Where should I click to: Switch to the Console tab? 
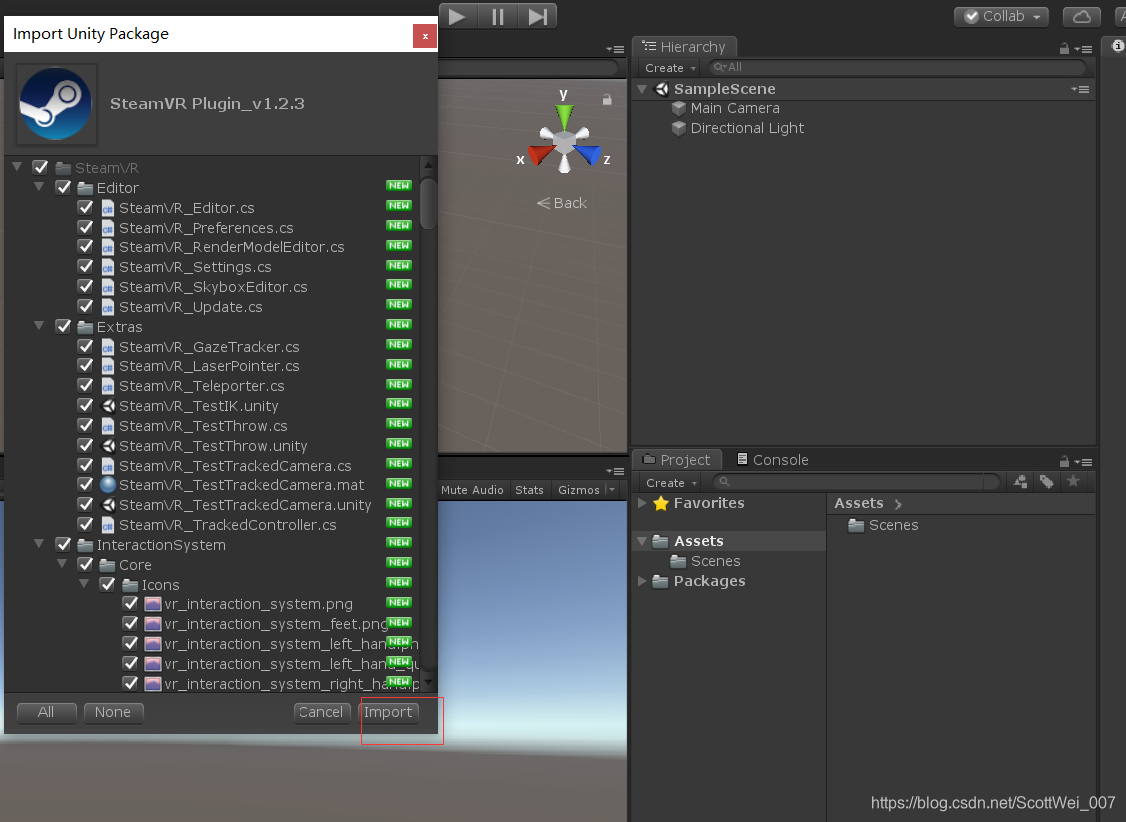pyautogui.click(x=773, y=460)
